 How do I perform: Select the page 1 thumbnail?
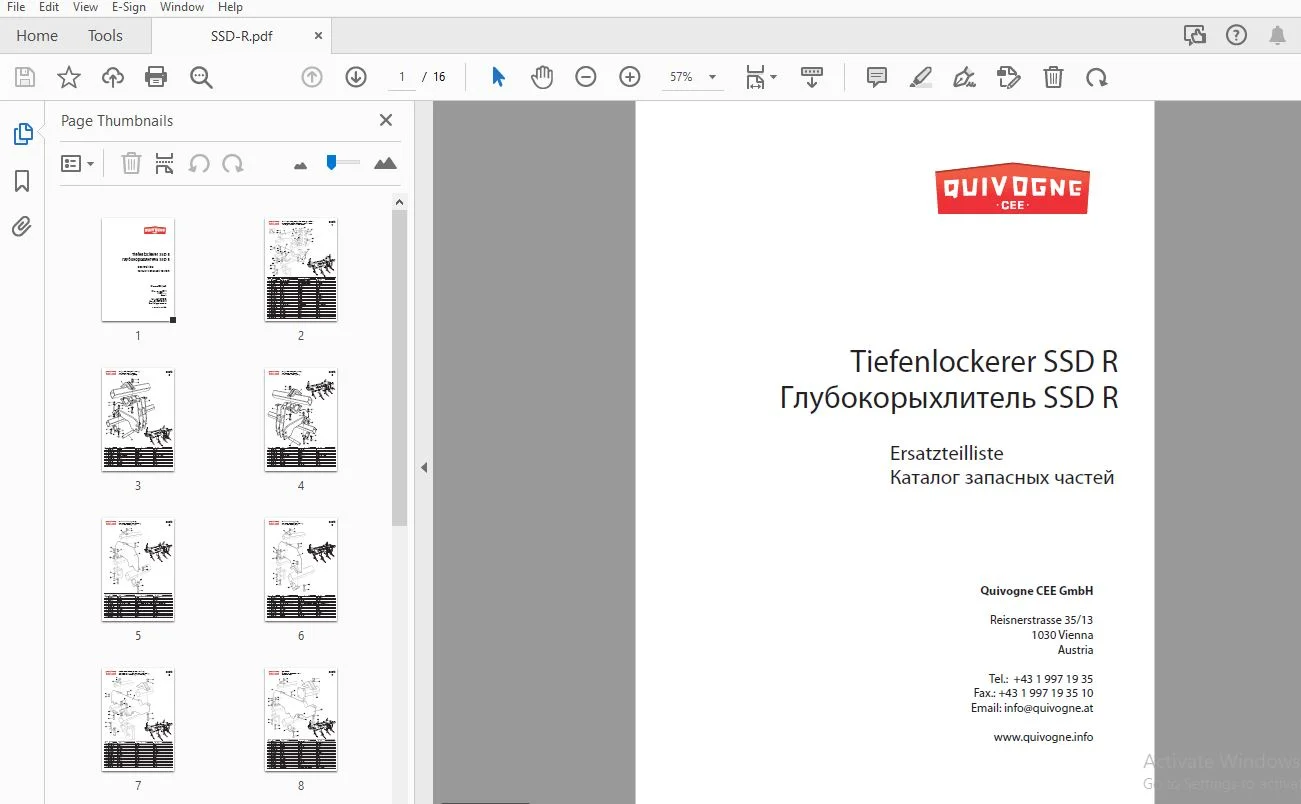tap(138, 270)
